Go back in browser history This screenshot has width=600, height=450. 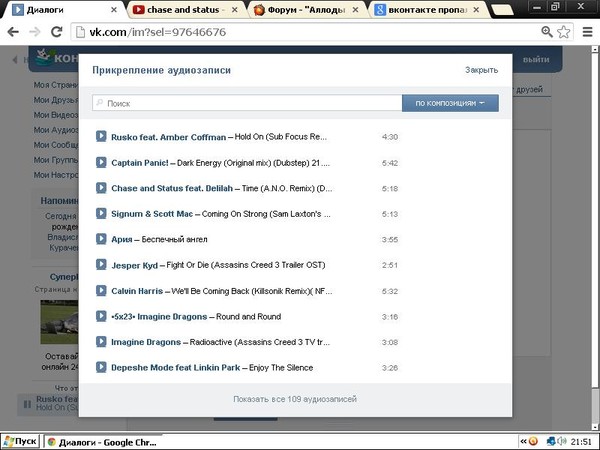click(x=13, y=32)
